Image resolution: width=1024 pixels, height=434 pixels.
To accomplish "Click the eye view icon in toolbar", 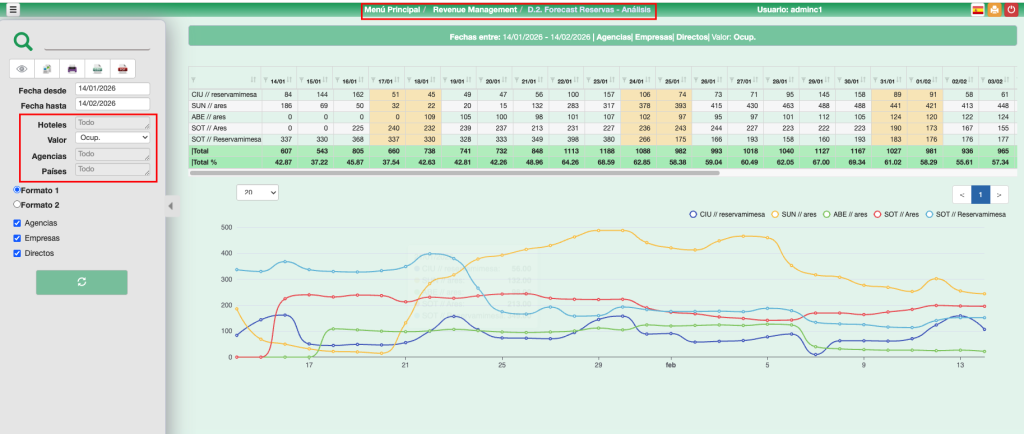I will point(22,69).
